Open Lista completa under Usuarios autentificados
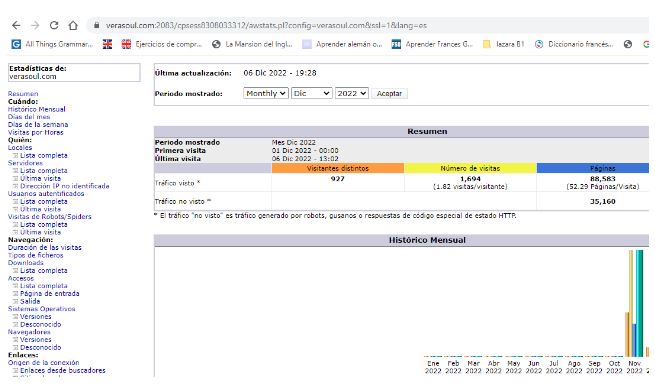The height and width of the screenshot is (388, 655). click(x=43, y=201)
